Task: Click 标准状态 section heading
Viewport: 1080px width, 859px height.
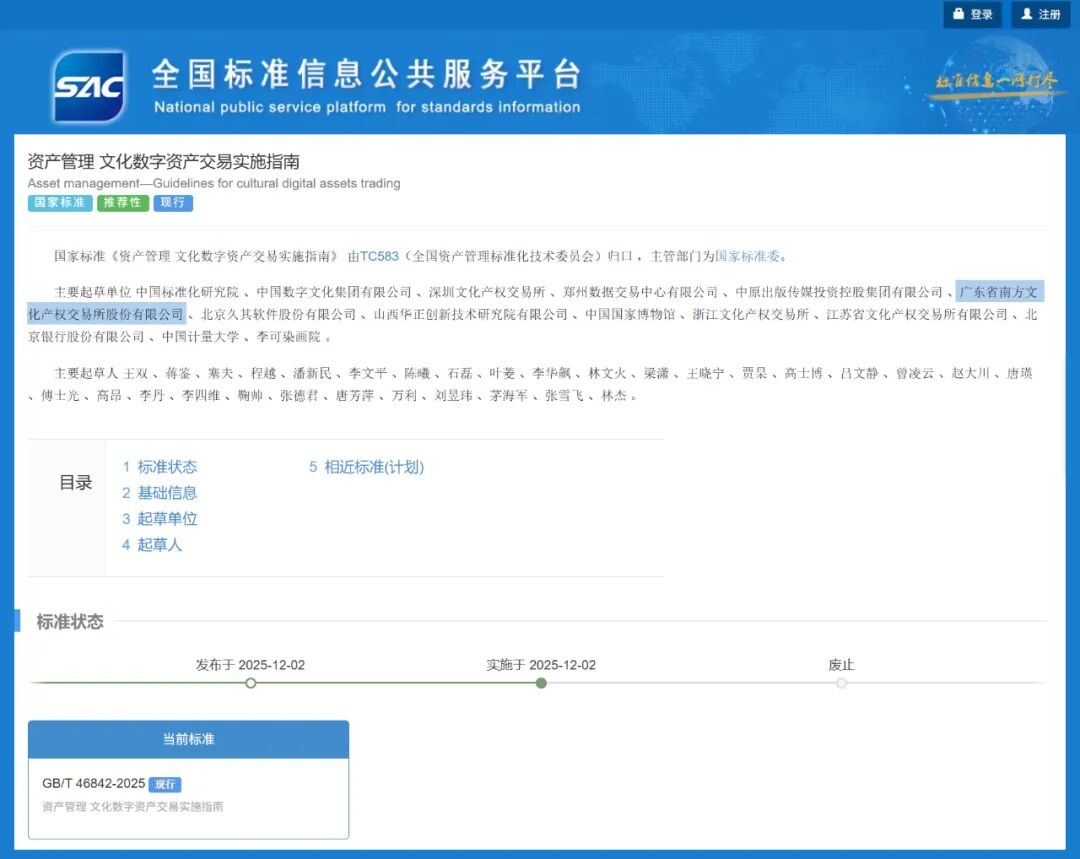Action: [x=70, y=622]
